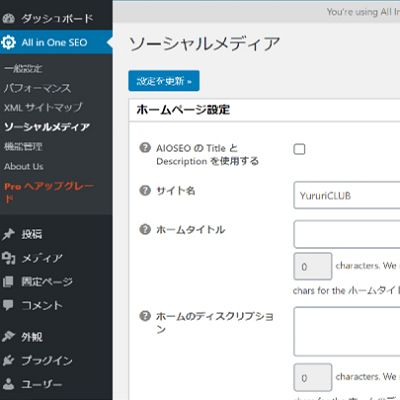Viewport: 400px width, 400px height.
Task: Open All in One SEO menu
Action: pos(56,42)
